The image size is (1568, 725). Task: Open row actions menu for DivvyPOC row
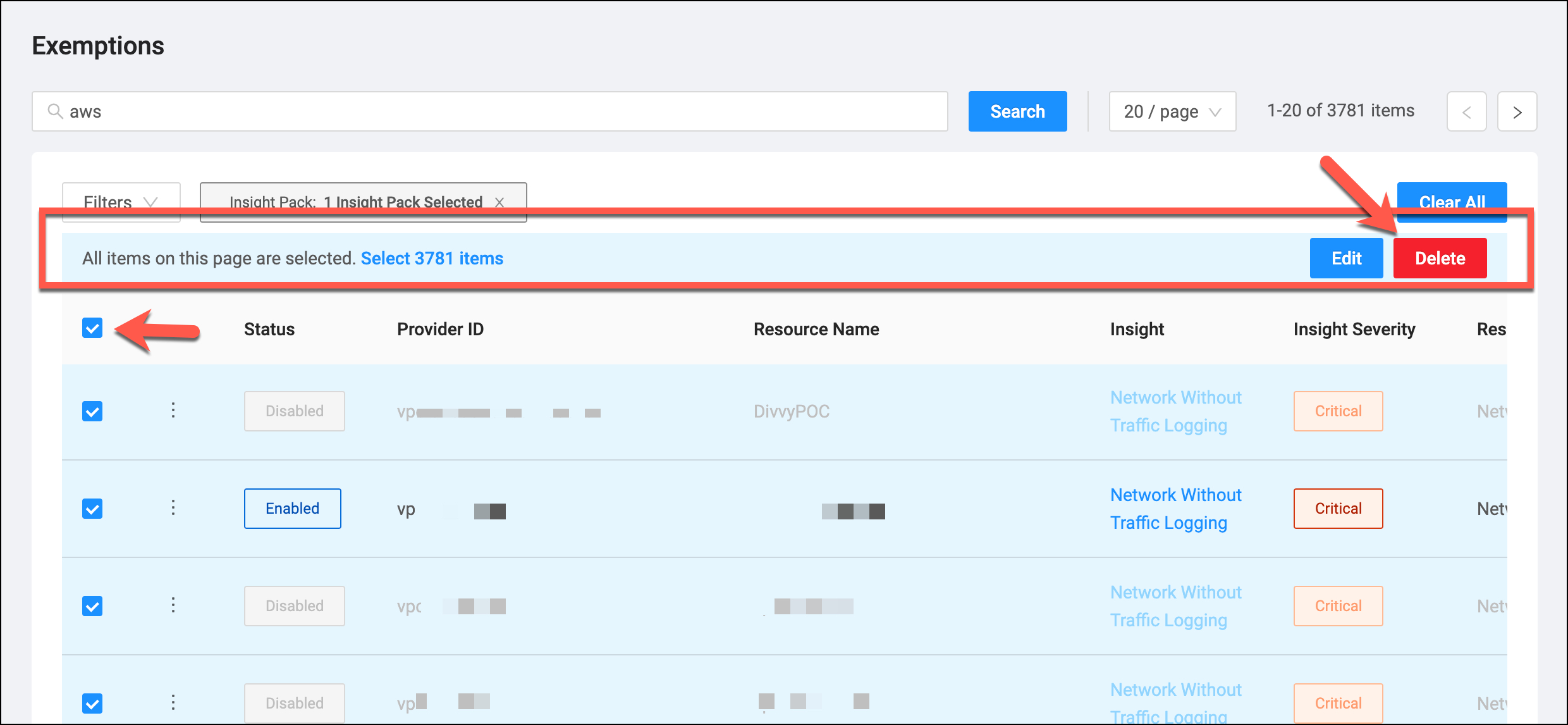[x=173, y=411]
